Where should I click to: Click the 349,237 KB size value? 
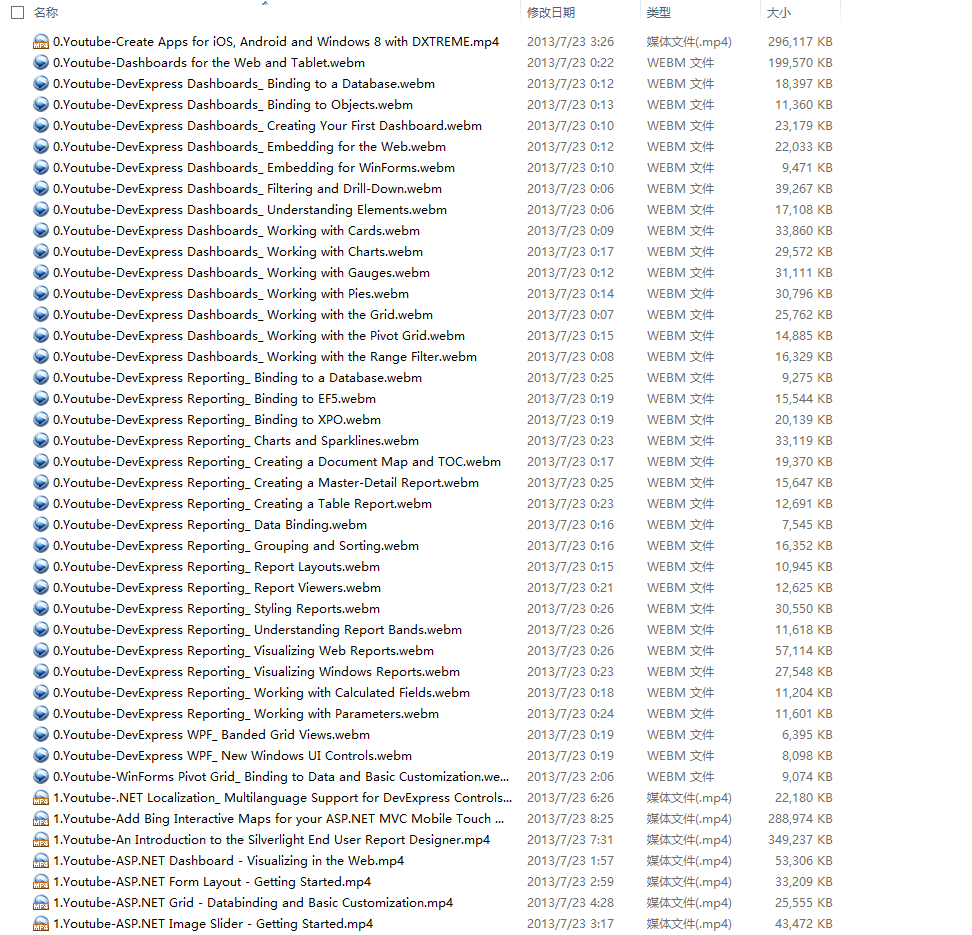click(800, 840)
